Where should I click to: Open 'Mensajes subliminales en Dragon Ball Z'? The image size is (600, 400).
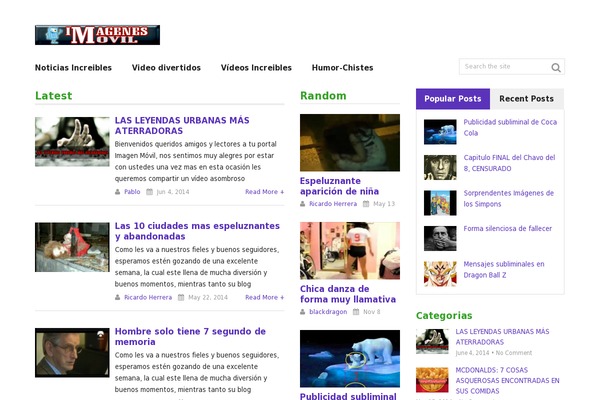[504, 269]
